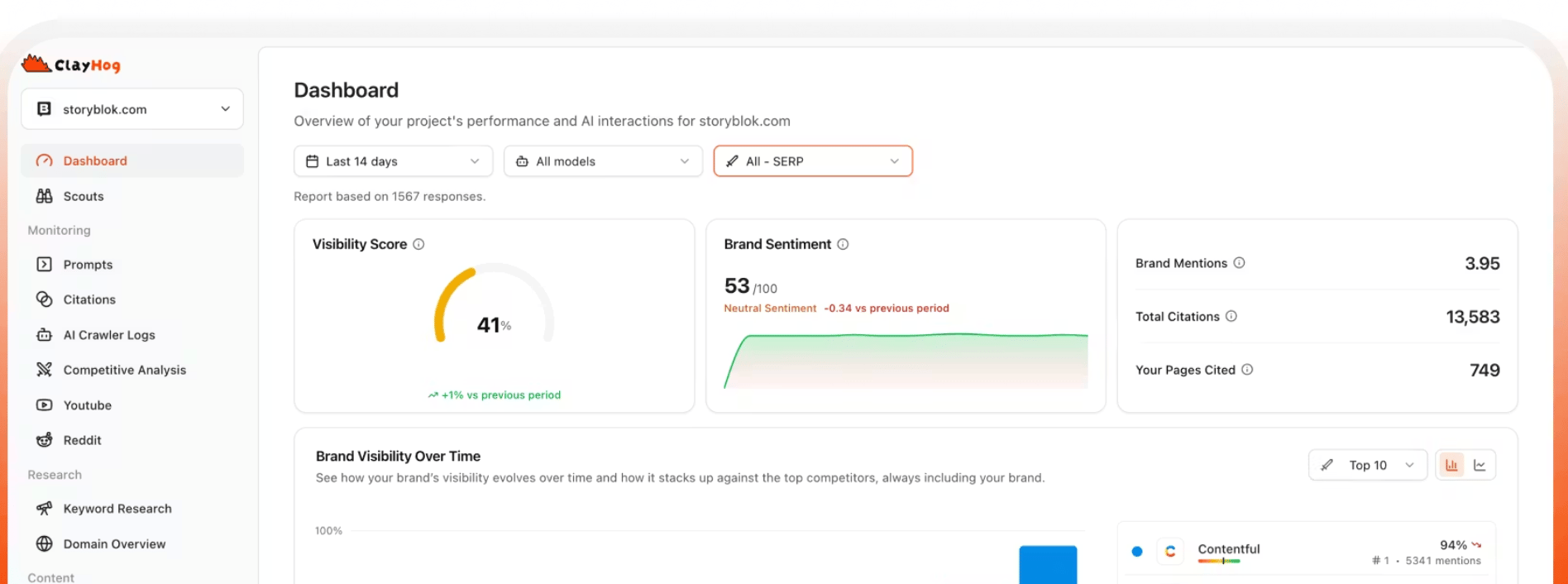Viewport: 1568px width, 584px height.
Task: Click the Brand Mentions info icon
Action: tap(1239, 263)
